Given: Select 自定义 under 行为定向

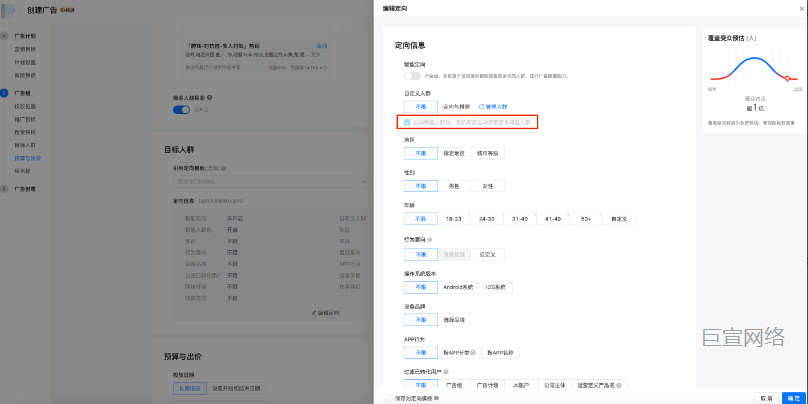Looking at the screenshot, I should tap(487, 255).
